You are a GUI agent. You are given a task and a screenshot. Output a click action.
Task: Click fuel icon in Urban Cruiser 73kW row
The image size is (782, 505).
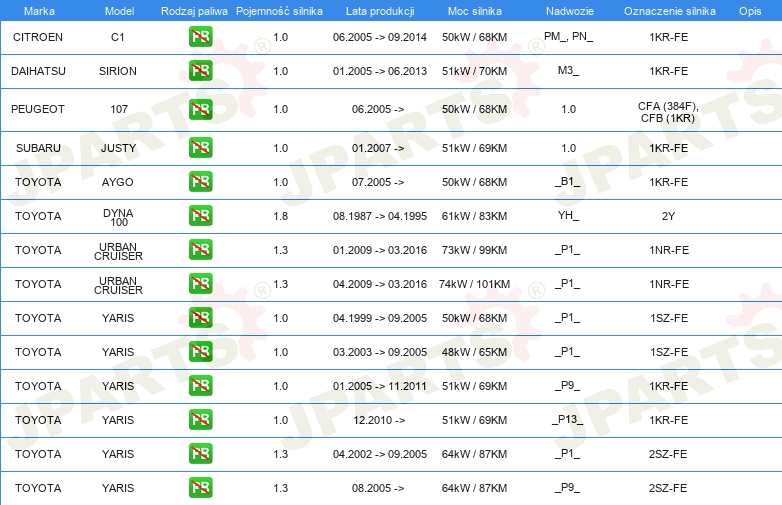coord(200,249)
